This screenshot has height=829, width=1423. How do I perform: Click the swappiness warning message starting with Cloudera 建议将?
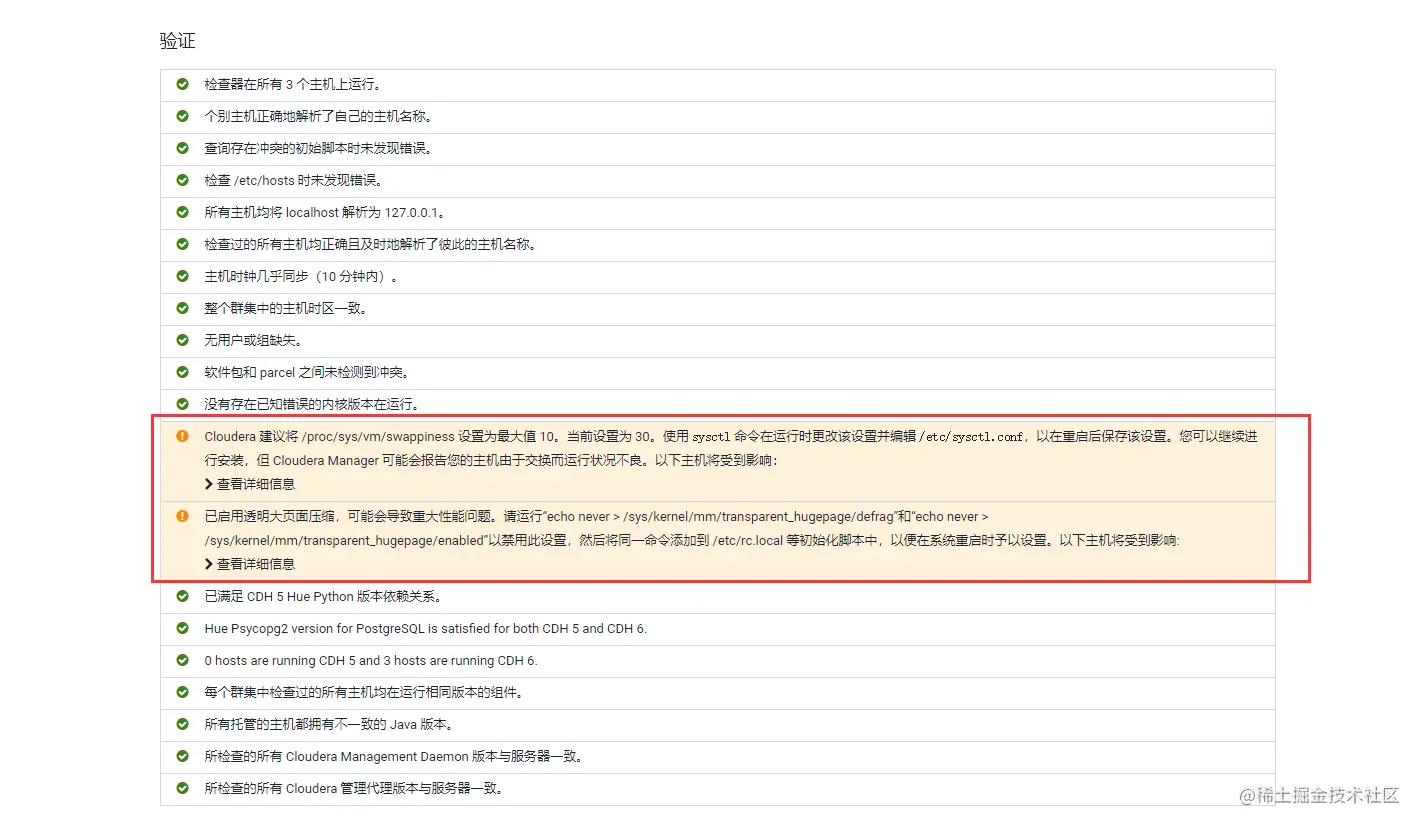pos(731,449)
